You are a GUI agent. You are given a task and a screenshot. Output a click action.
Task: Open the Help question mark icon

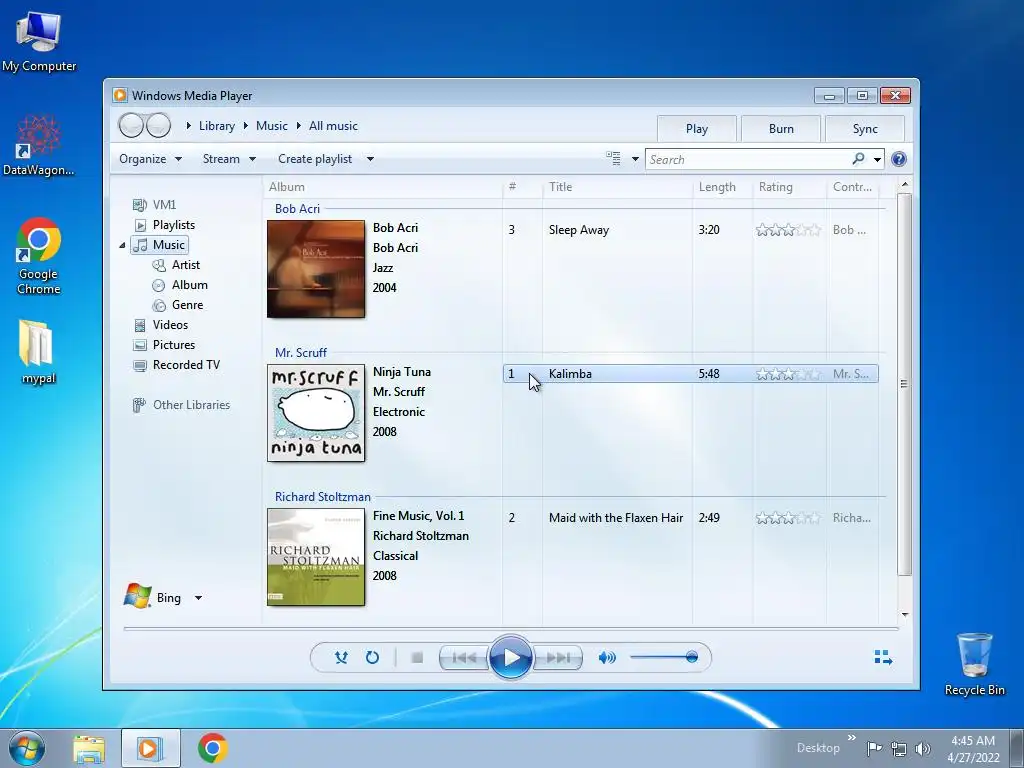[x=899, y=159]
